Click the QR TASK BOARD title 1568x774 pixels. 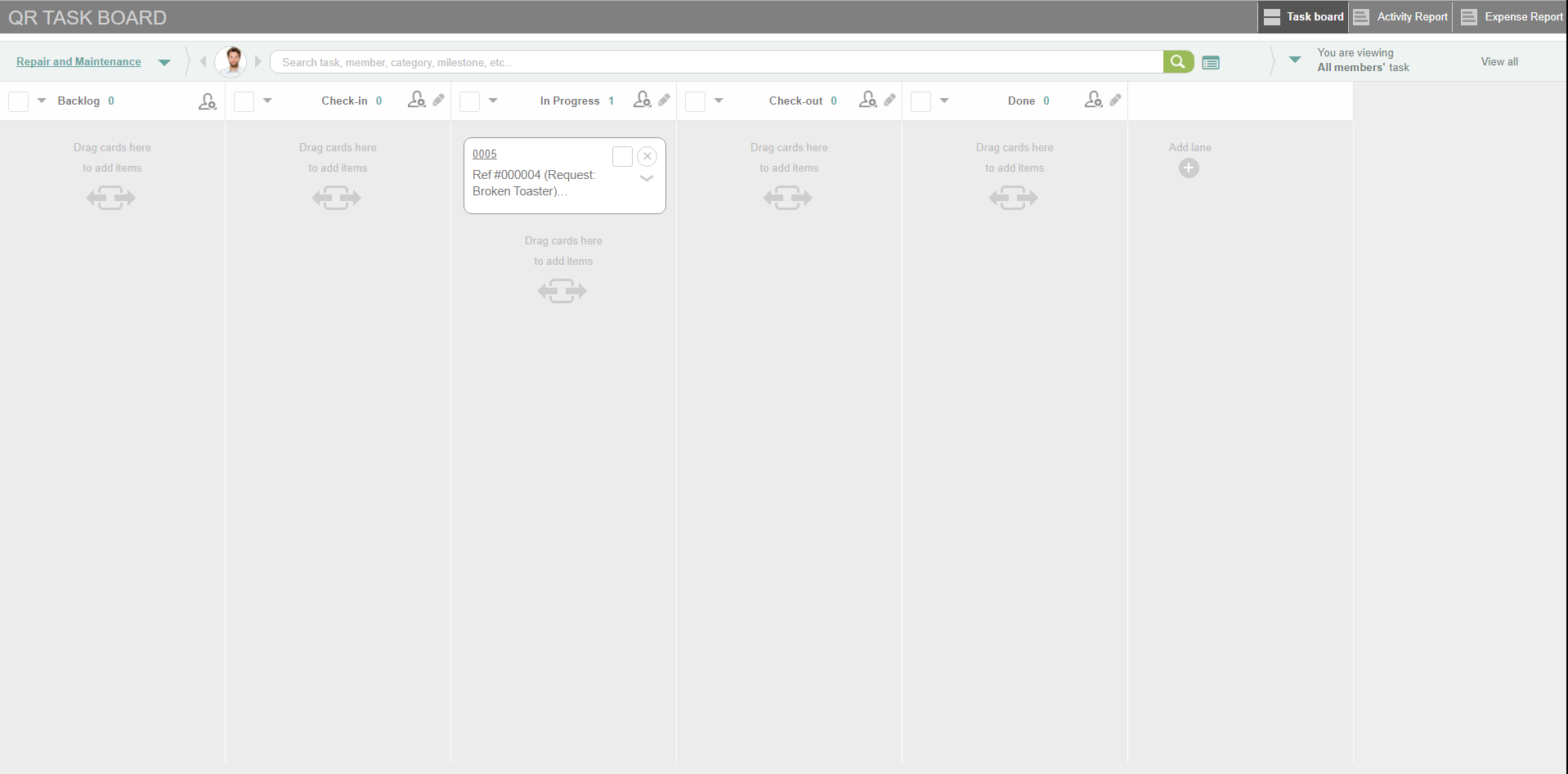(x=87, y=17)
